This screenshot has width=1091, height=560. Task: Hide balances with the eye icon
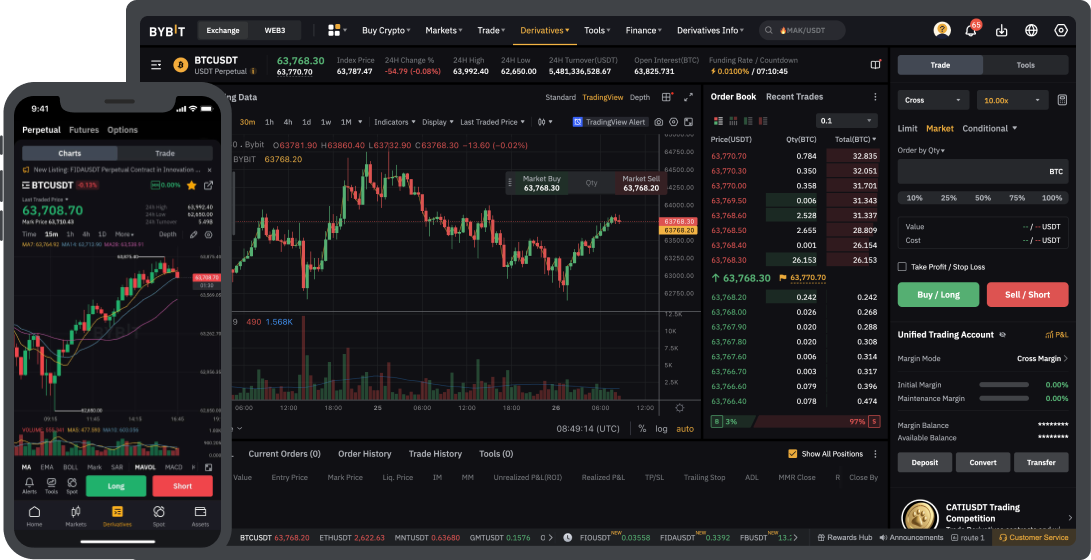[x=1003, y=335]
